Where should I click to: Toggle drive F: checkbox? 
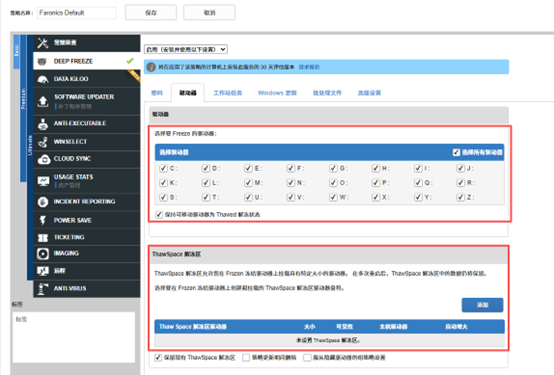(x=290, y=168)
